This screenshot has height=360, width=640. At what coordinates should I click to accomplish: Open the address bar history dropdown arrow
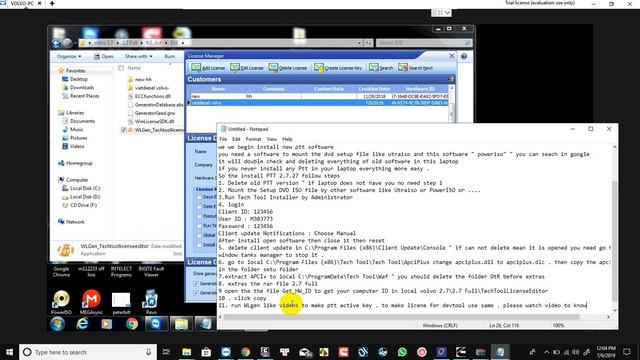click(359, 43)
